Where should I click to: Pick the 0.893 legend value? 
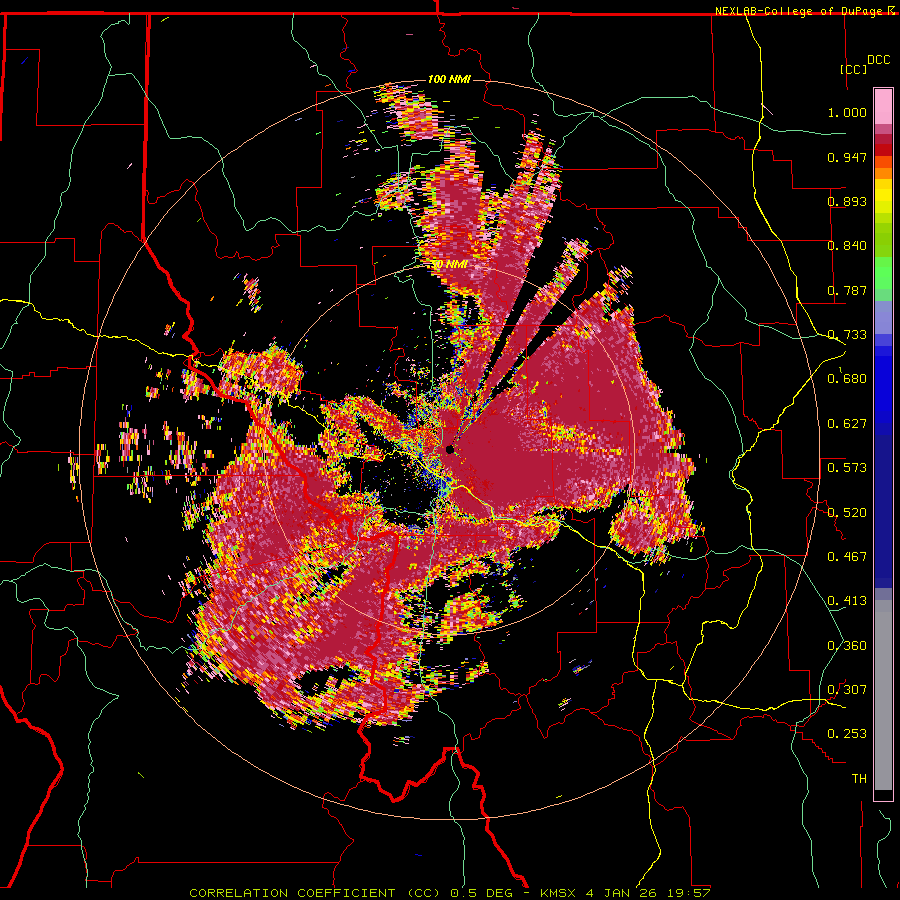click(x=847, y=201)
